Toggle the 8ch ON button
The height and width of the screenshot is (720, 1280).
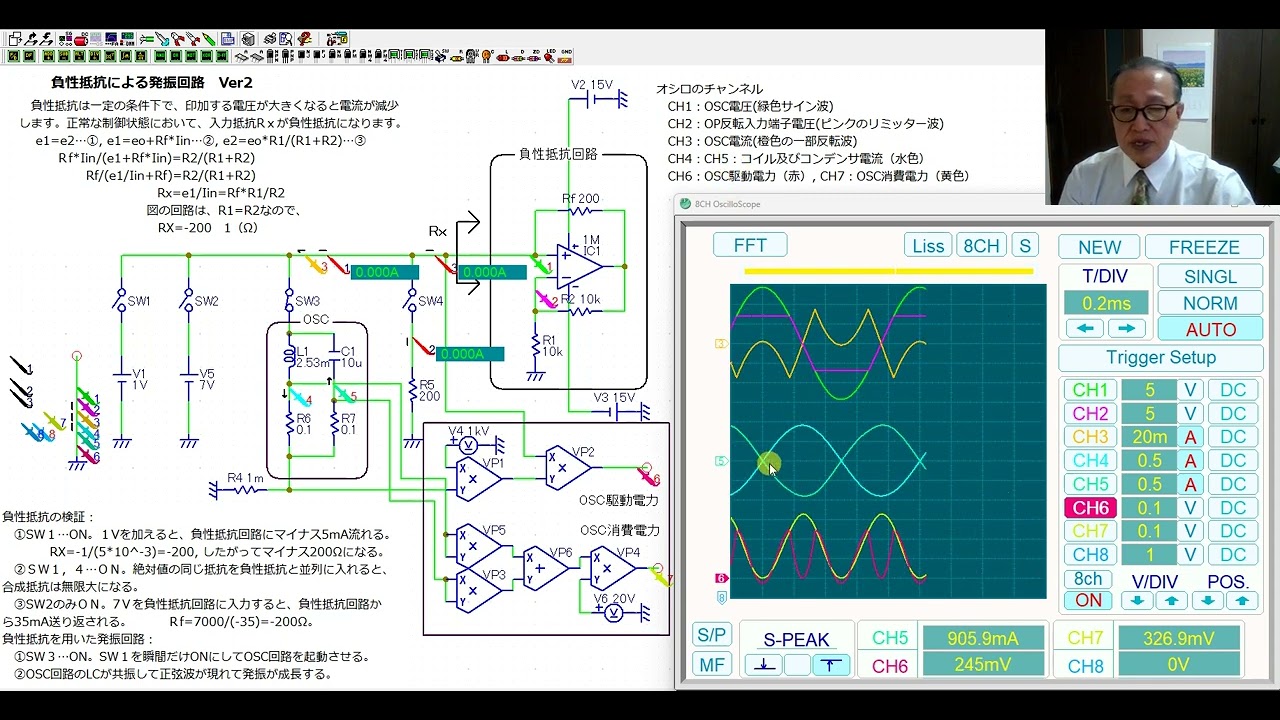(x=1088, y=600)
